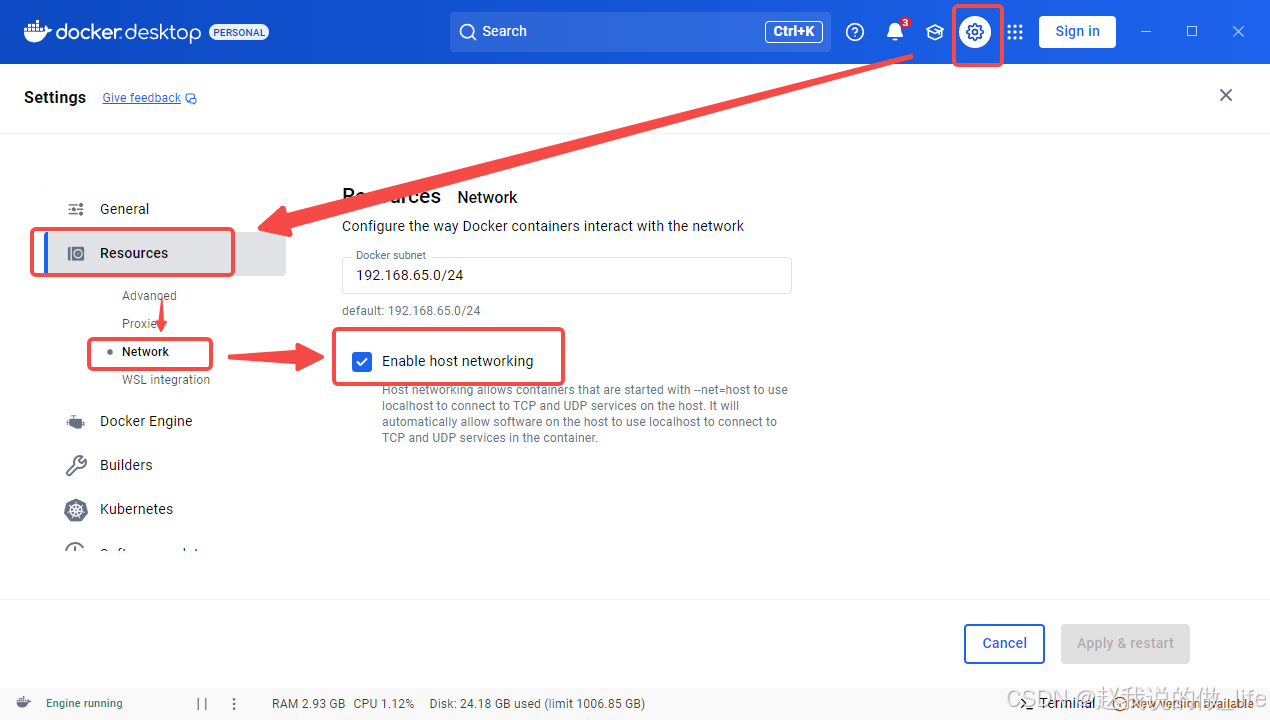Viewport: 1270px width, 720px height.
Task: Toggle the Enable host networking checkbox
Action: [x=362, y=361]
